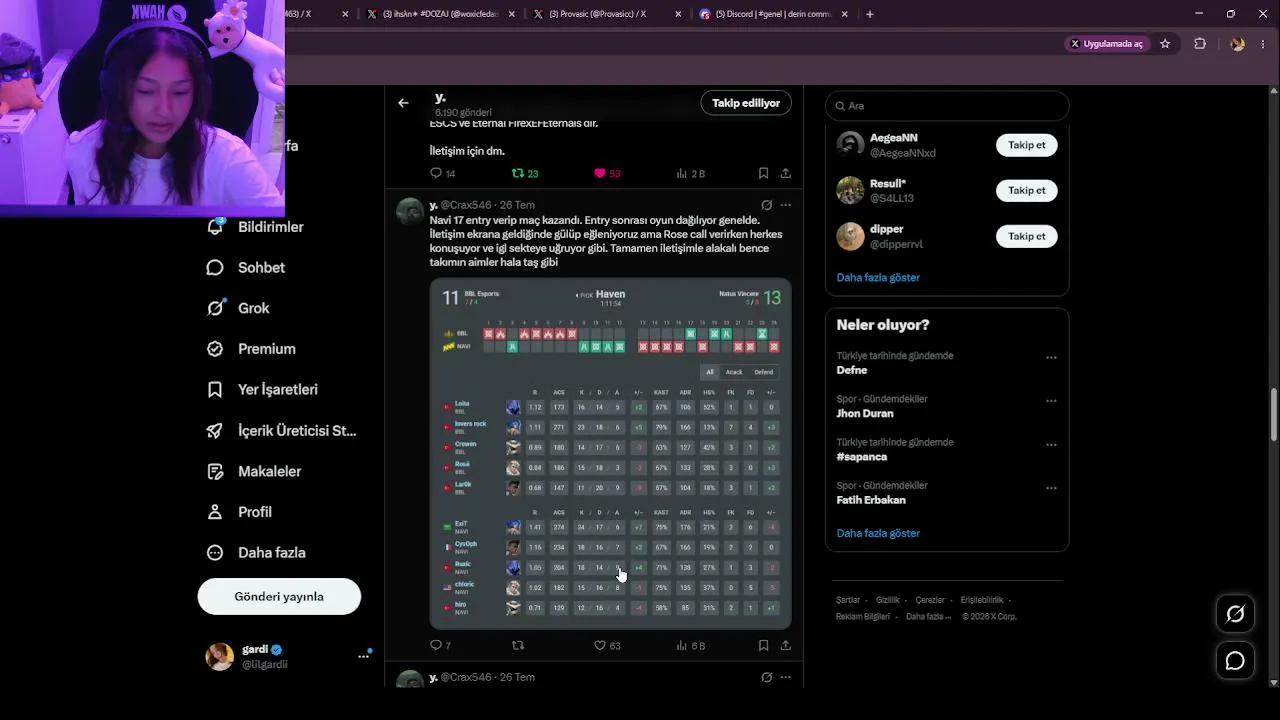Ask Grok about the Navi 17 entry tweet
This screenshot has height=720, width=1280.
(x=767, y=205)
